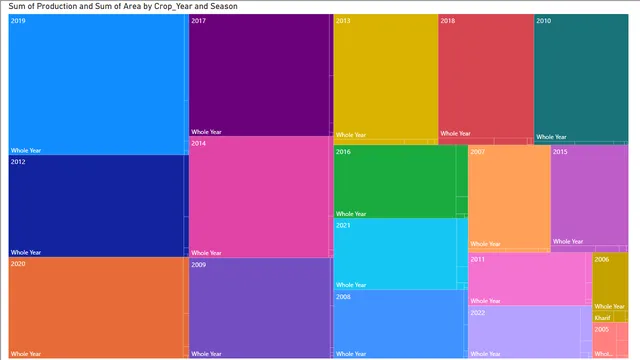The image size is (640, 360).
Task: Click Whole Year label in 2012 block
Action: (26, 252)
